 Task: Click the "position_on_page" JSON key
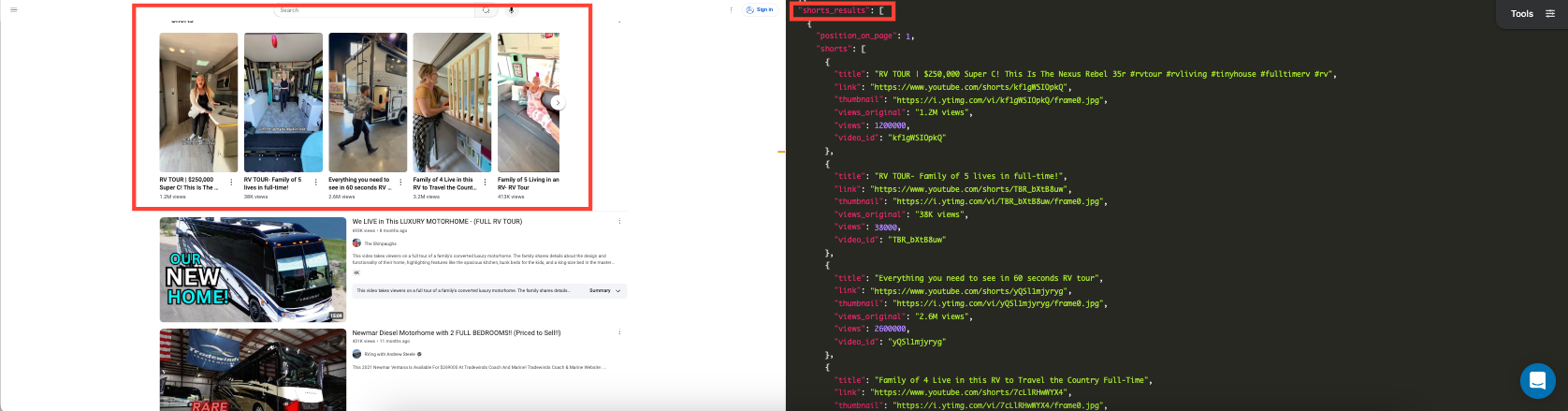point(857,36)
